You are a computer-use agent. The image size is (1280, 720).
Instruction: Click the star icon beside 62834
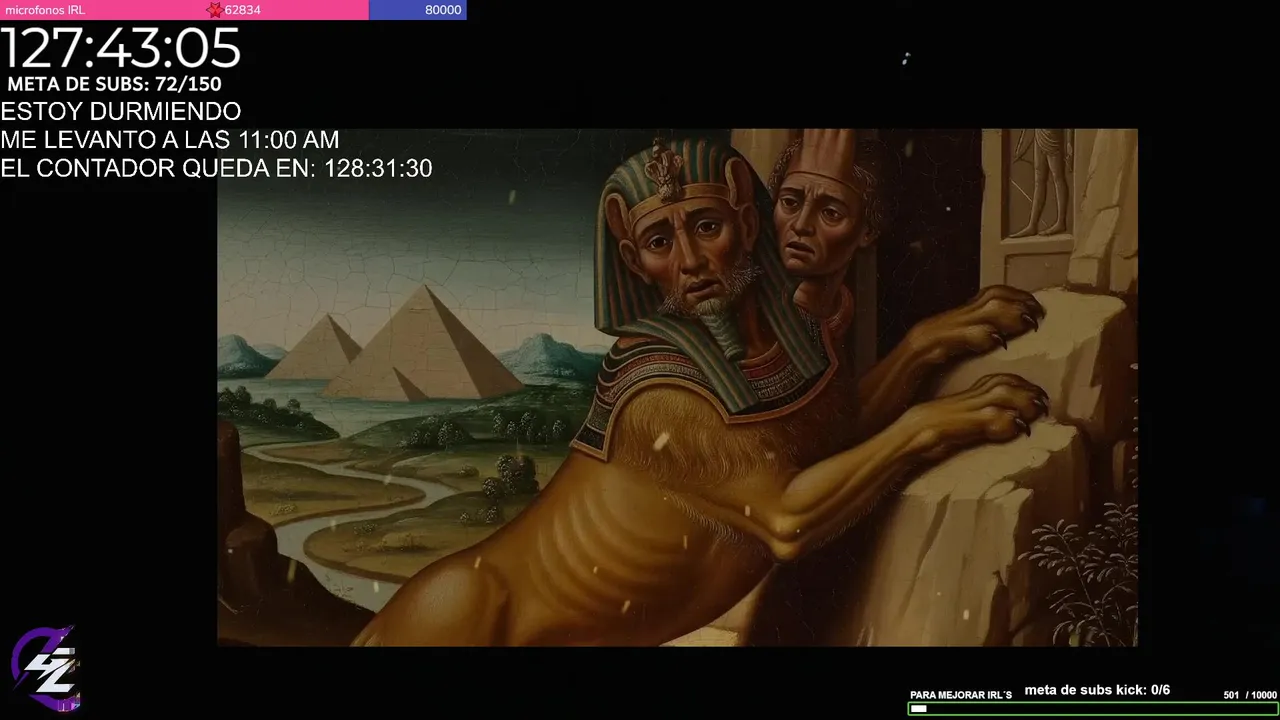(214, 10)
